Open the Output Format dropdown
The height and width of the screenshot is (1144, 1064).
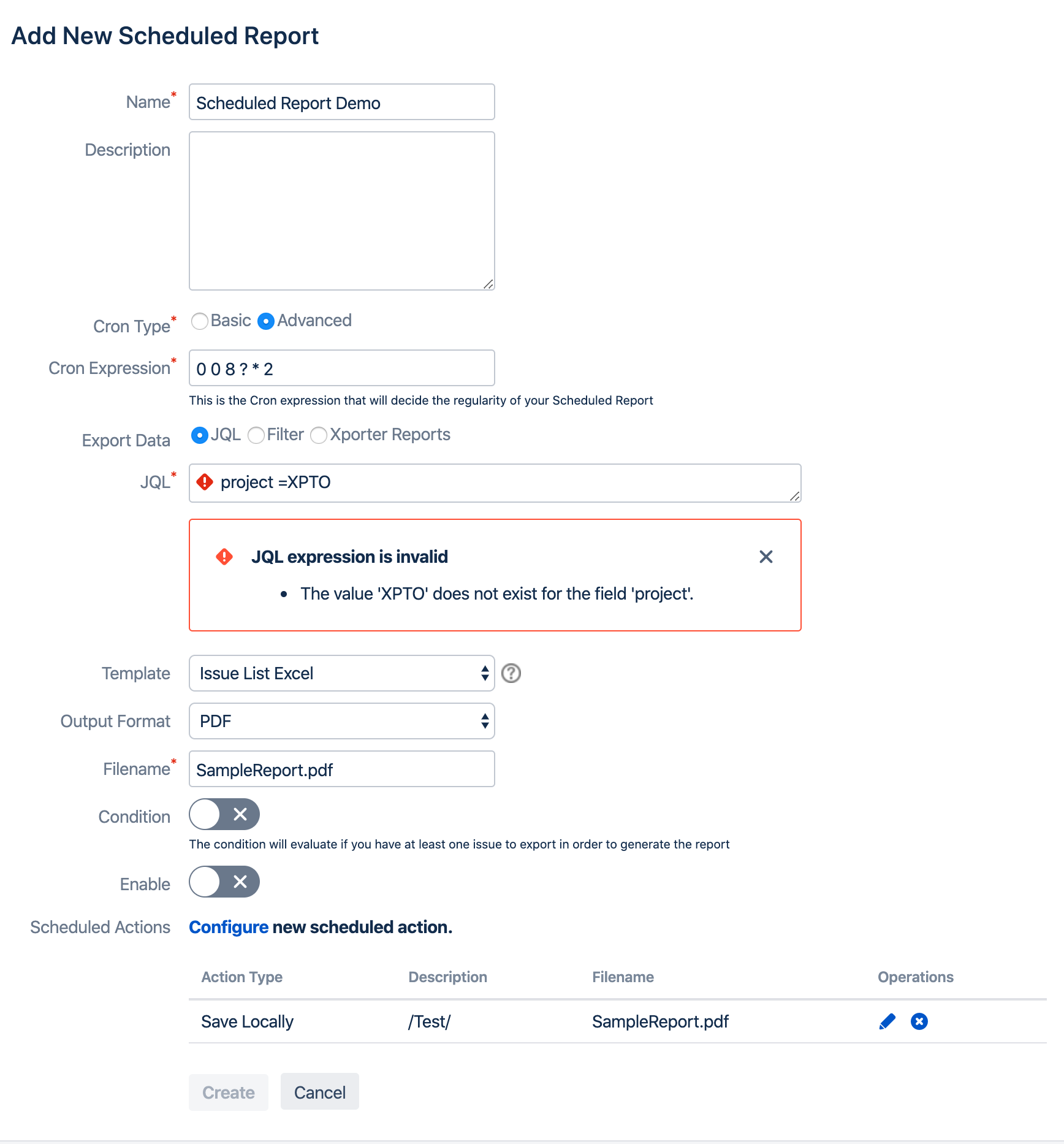[x=341, y=721]
